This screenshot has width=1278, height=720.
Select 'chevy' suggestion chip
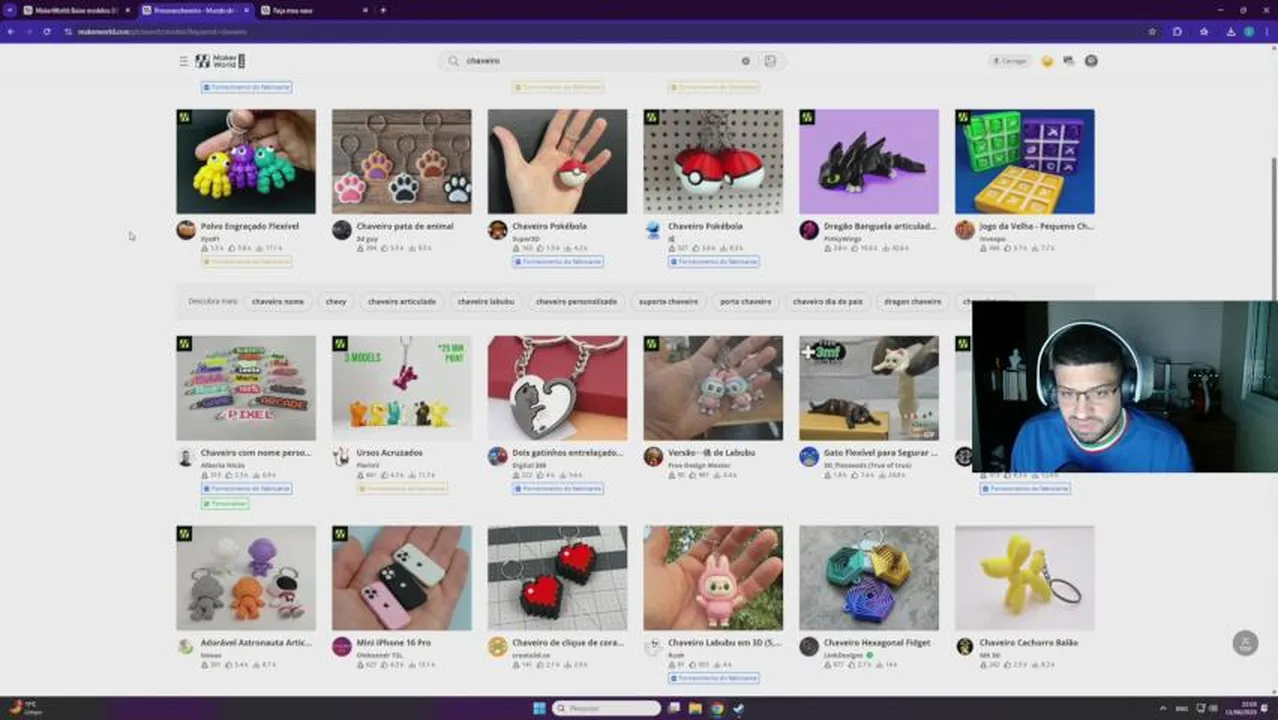(x=336, y=301)
